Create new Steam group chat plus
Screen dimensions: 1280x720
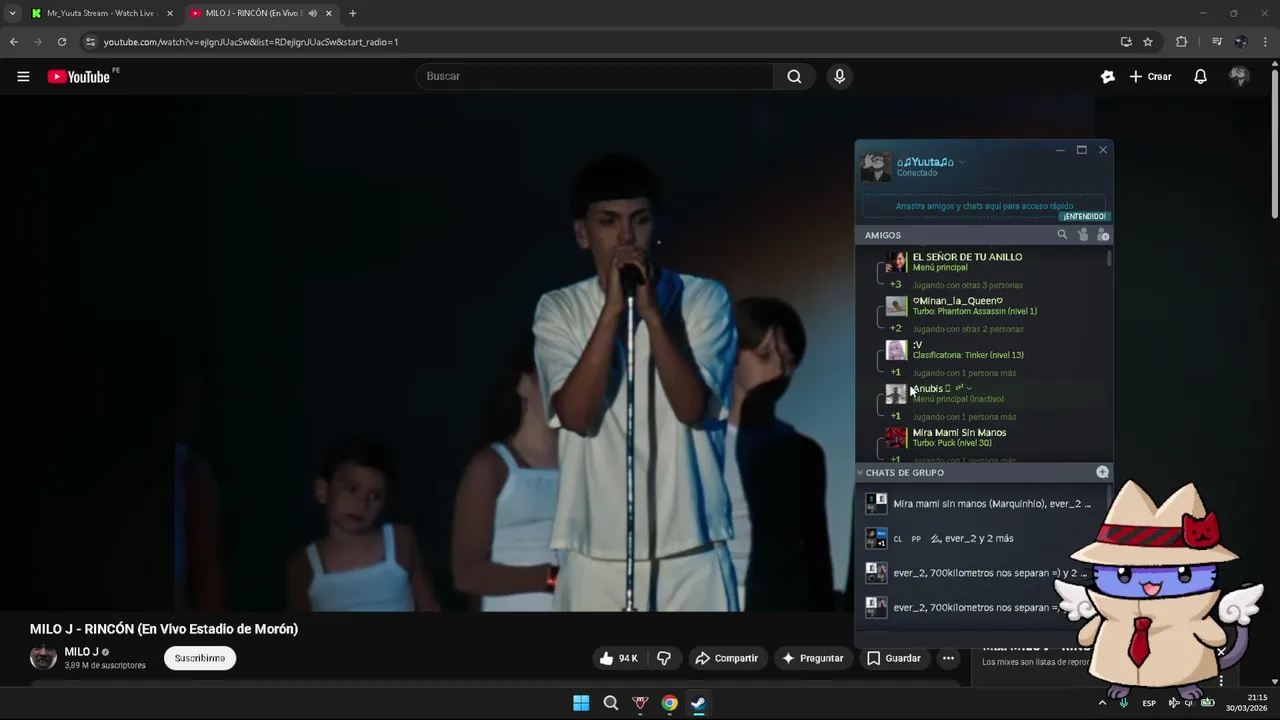[x=1102, y=472]
